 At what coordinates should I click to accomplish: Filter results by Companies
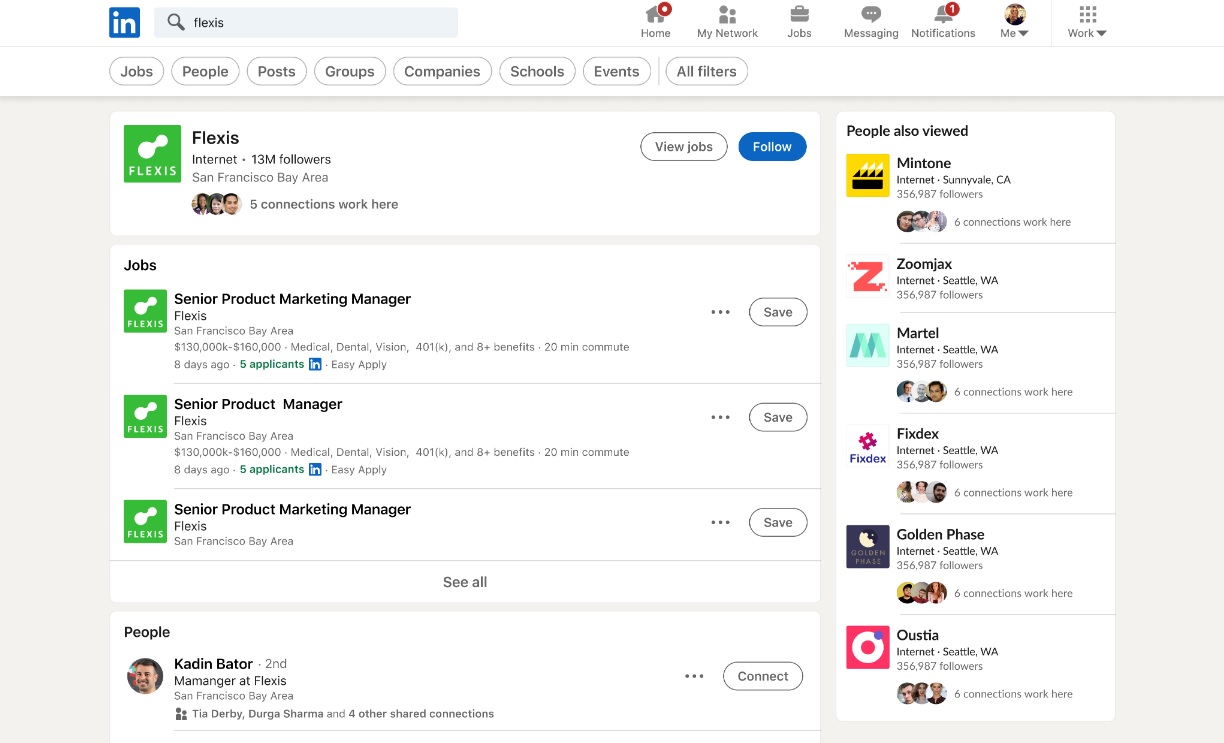(442, 71)
